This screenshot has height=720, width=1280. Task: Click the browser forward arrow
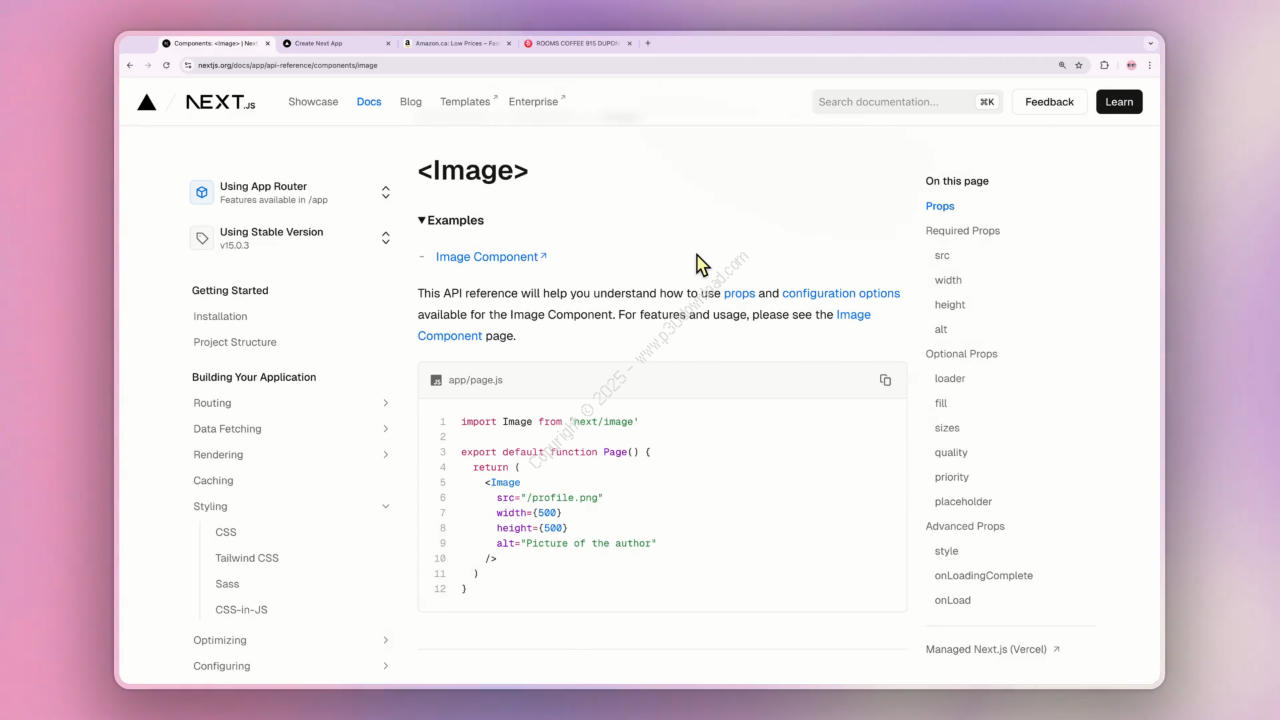click(148, 65)
